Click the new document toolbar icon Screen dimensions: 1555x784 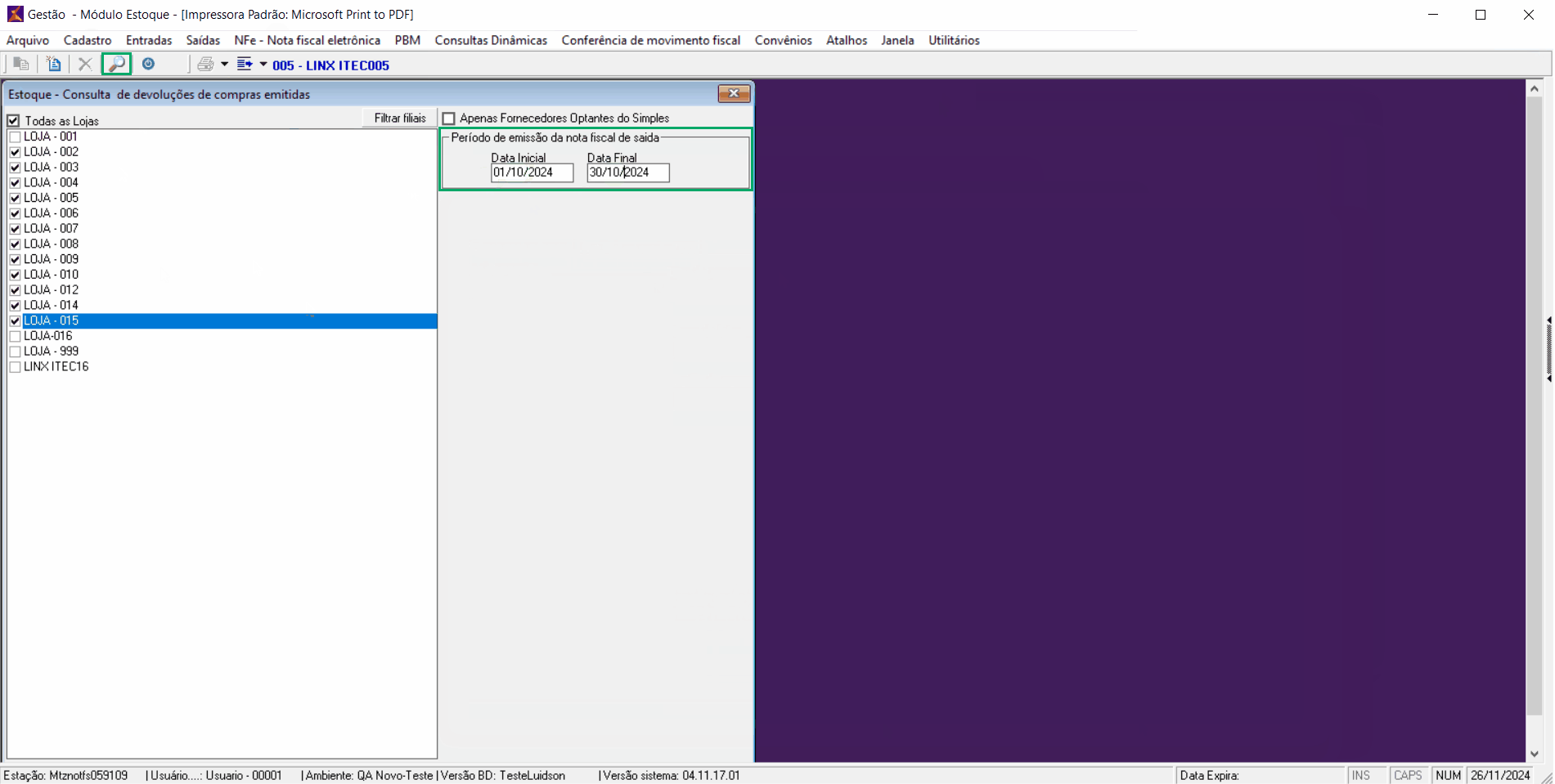[54, 64]
